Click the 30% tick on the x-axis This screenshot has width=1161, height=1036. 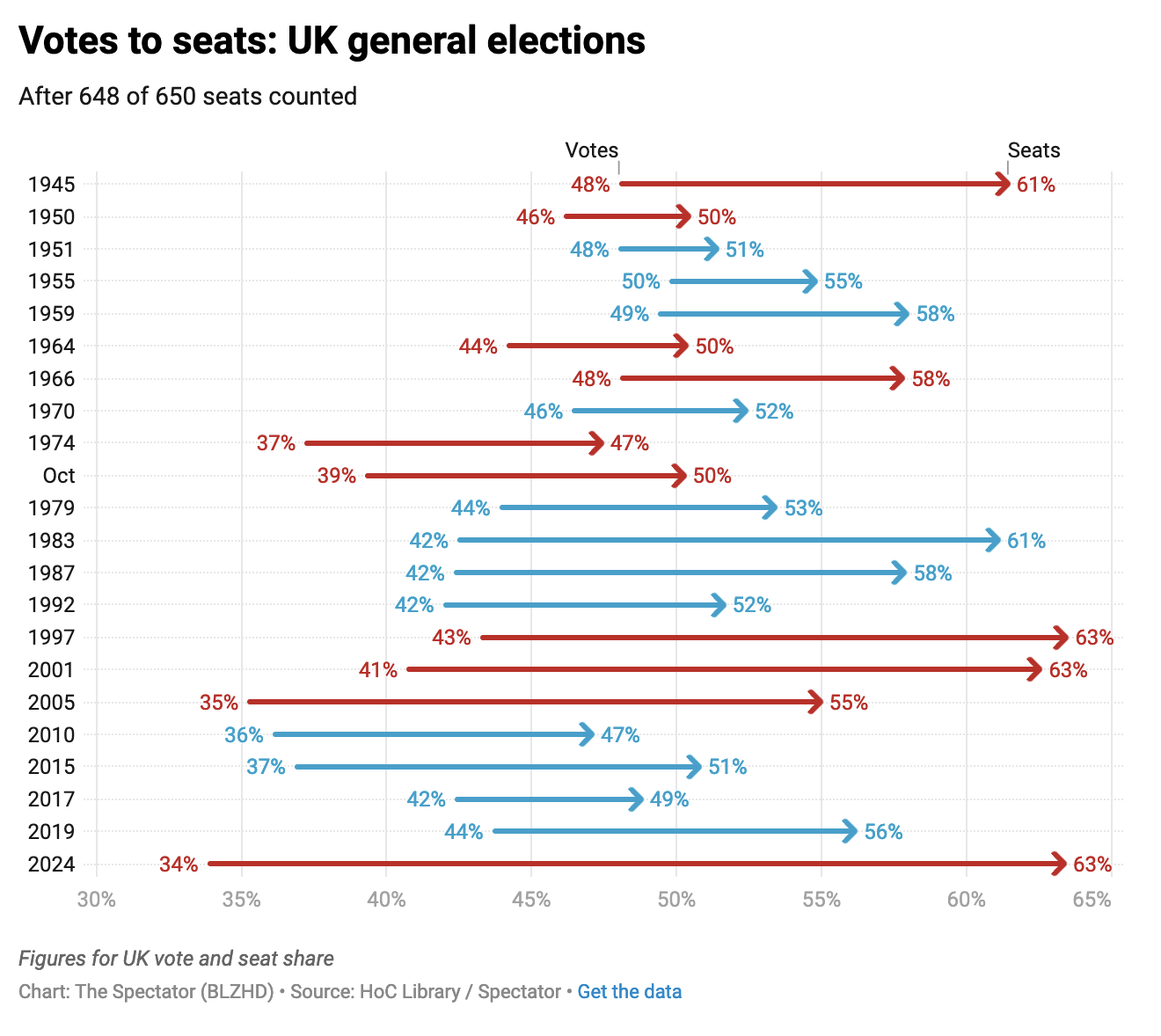pos(97,900)
